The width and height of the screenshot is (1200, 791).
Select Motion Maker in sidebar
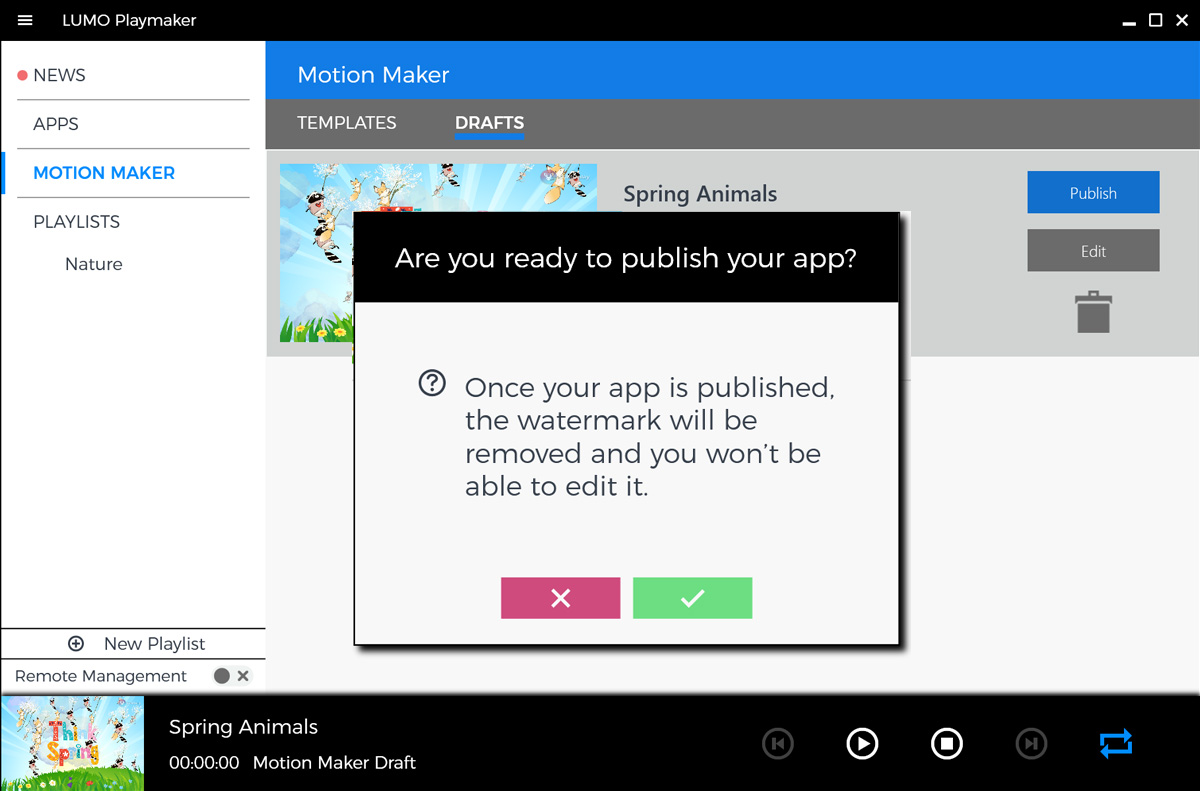(x=104, y=173)
